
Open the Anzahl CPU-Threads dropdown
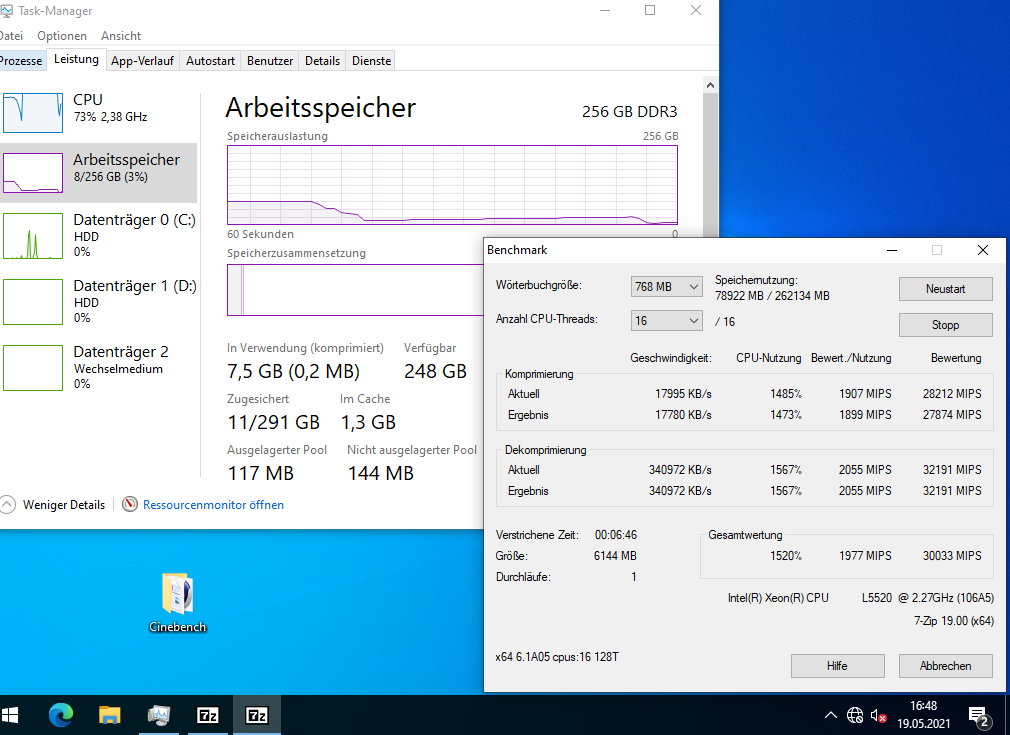(x=666, y=320)
